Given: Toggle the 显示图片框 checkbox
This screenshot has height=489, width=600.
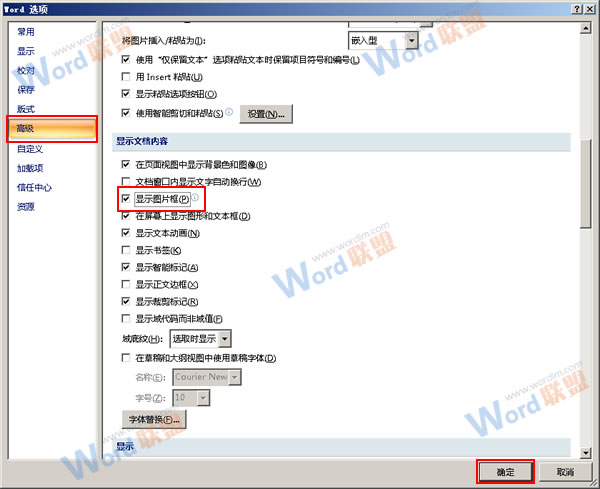Looking at the screenshot, I should (x=126, y=199).
